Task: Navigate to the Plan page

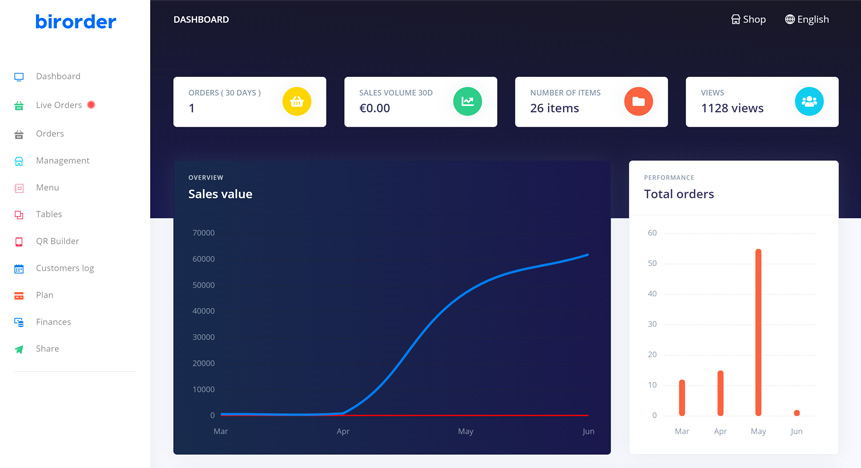Action: pyautogui.click(x=45, y=295)
